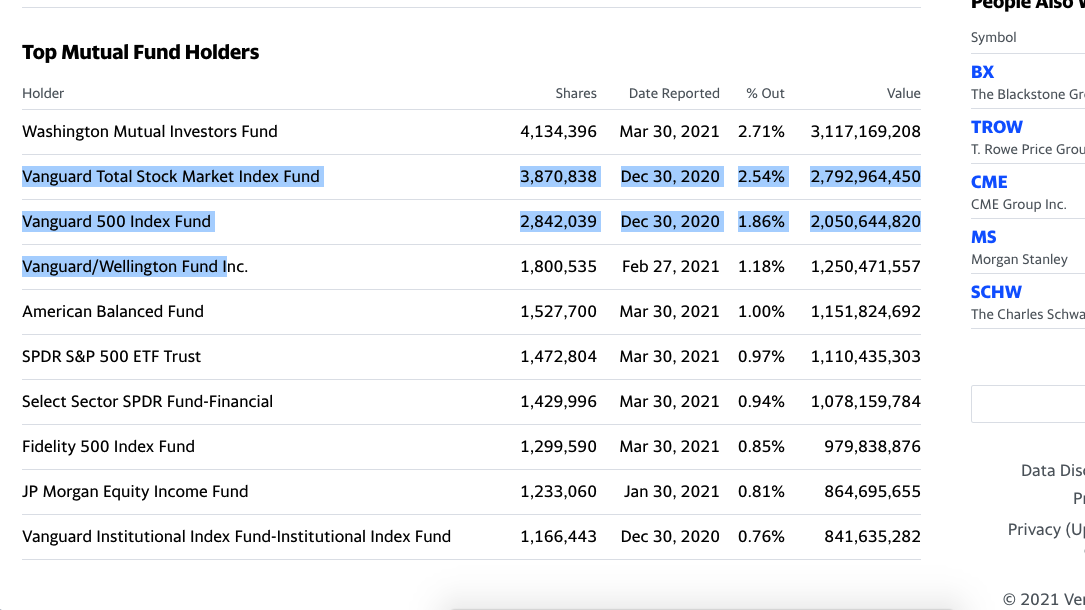This screenshot has width=1085, height=610.
Task: Click the 1.86% out cell
Action: (761, 221)
